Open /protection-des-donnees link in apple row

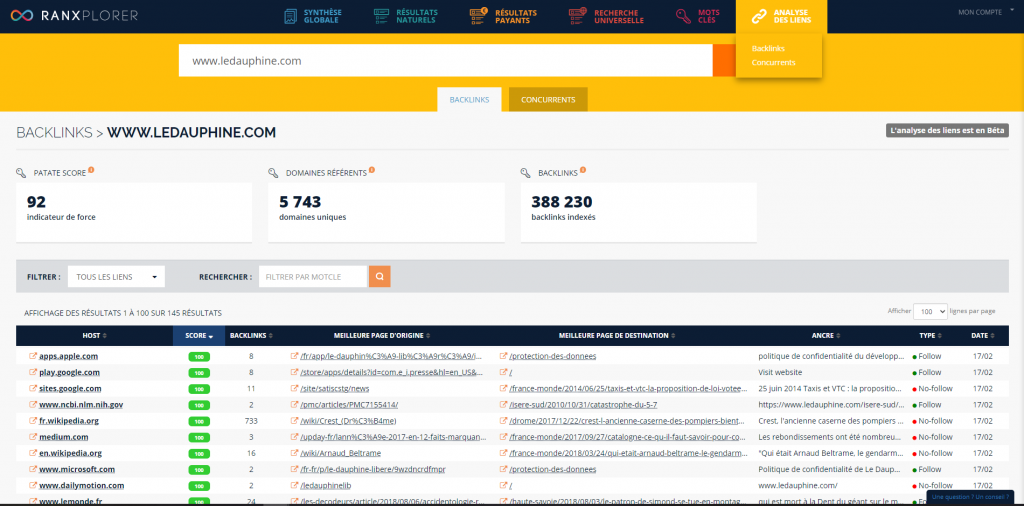pyautogui.click(x=552, y=356)
